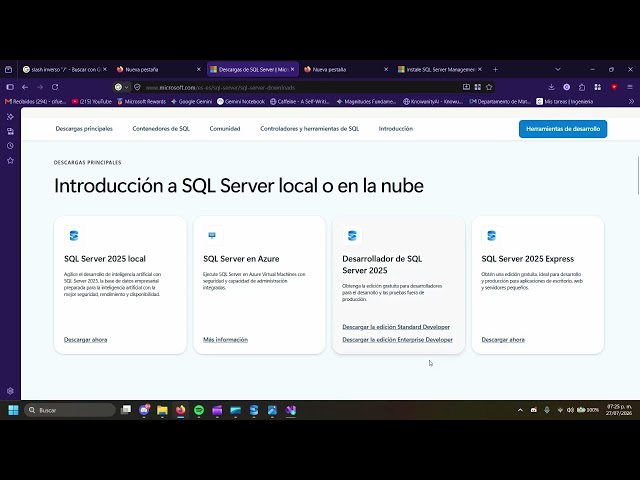Image resolution: width=640 pixels, height=480 pixels.
Task: Open Firefox View at tab strip start
Action: pos(8,70)
